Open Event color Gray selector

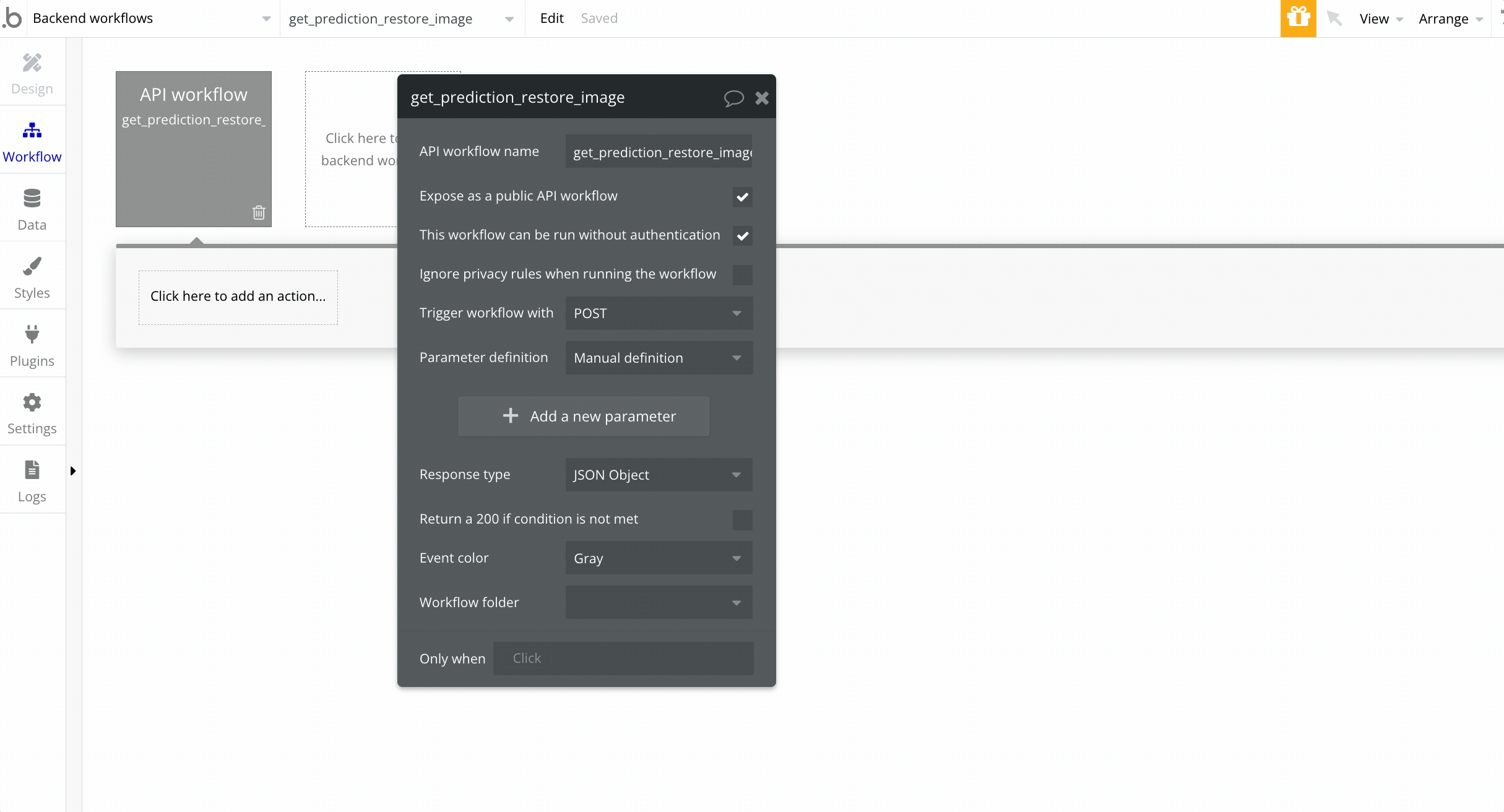point(659,558)
